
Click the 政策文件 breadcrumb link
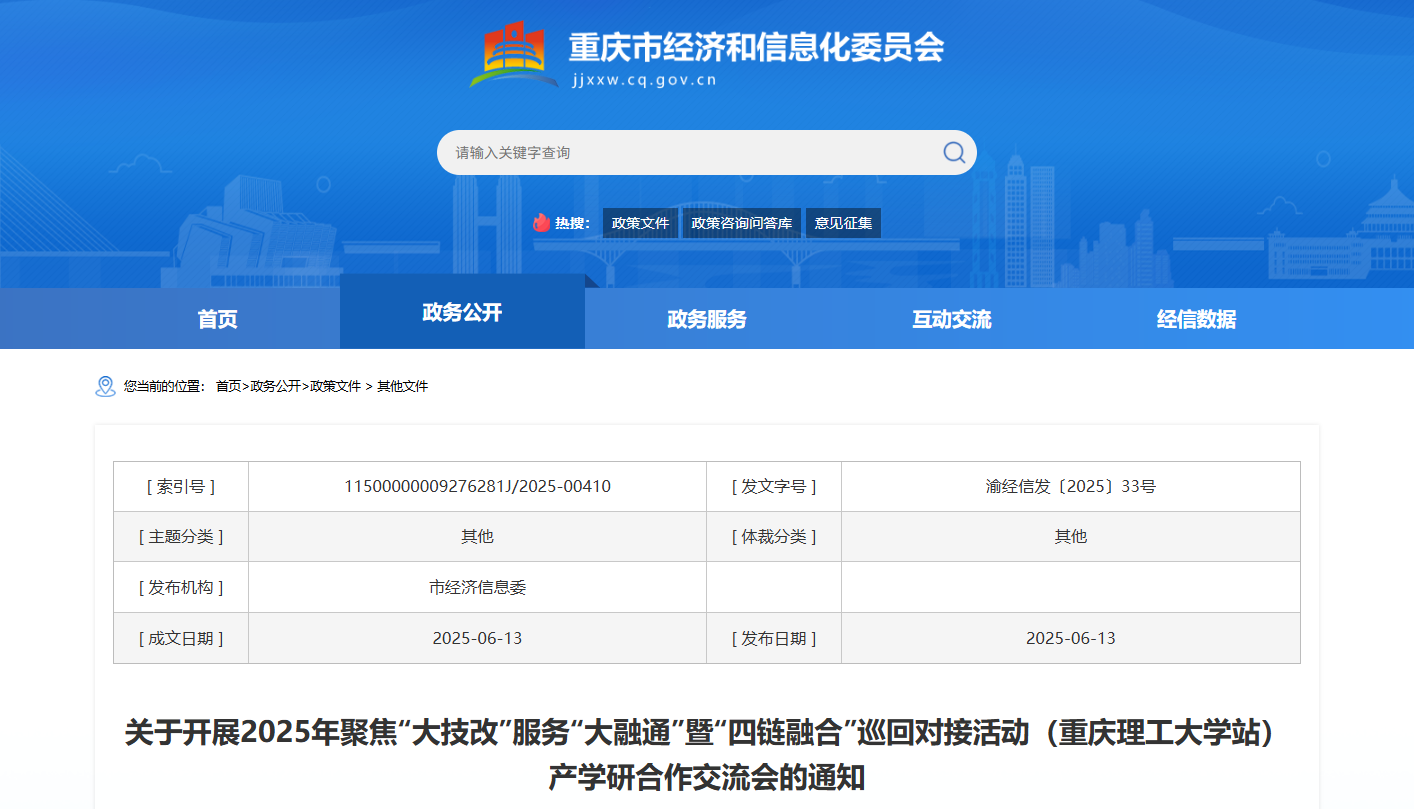[335, 386]
